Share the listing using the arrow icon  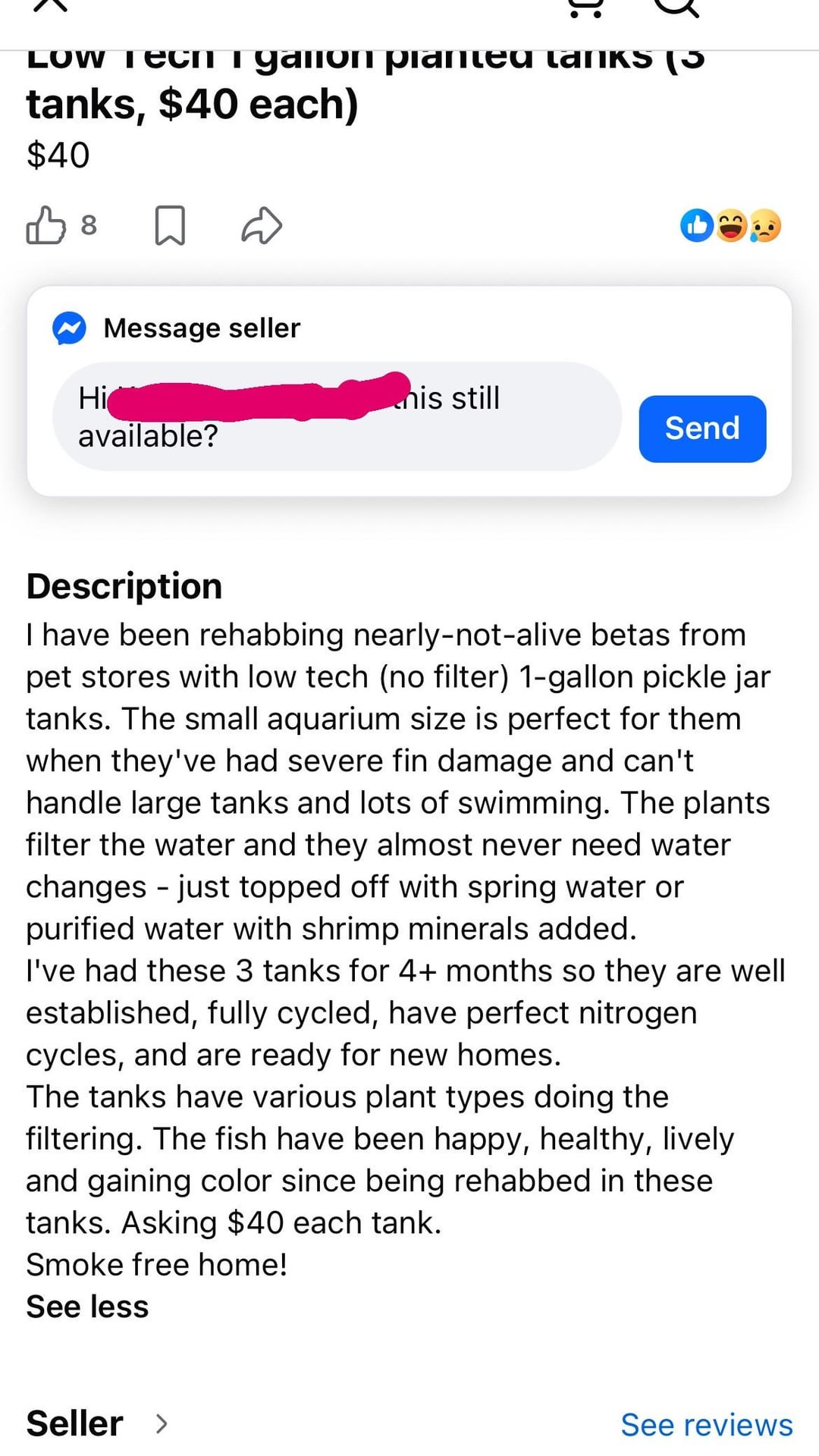(262, 225)
